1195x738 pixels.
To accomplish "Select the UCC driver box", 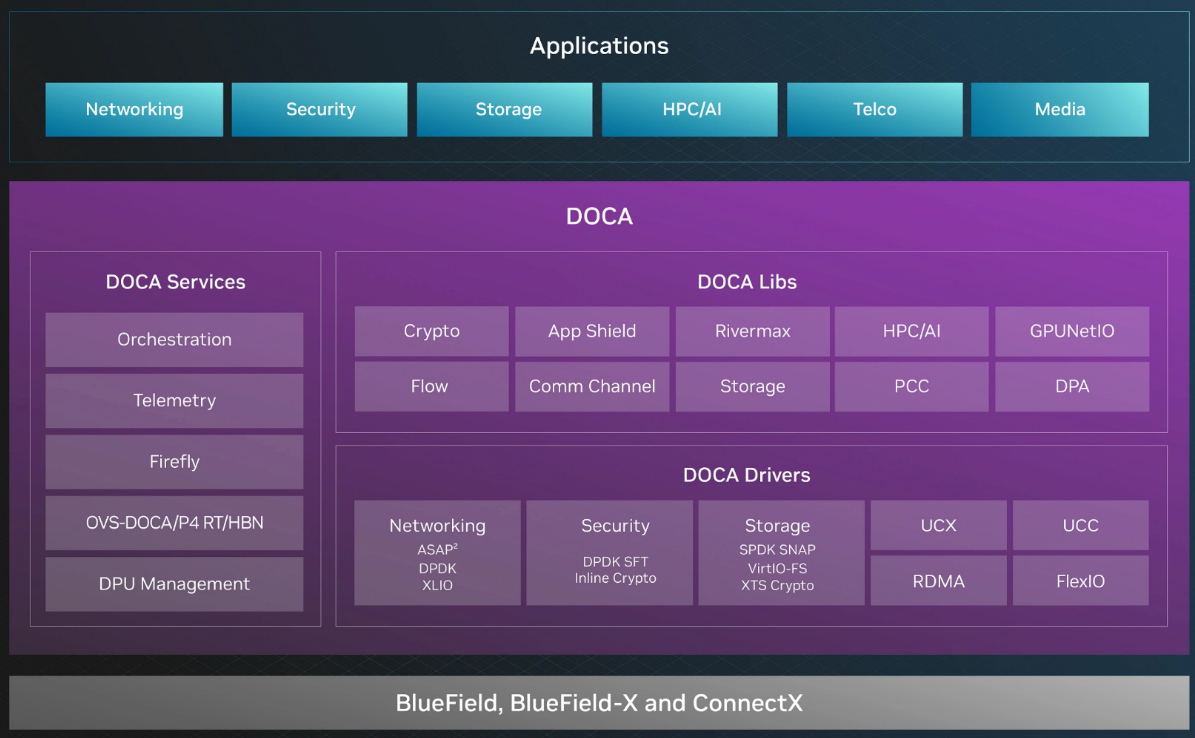I will pos(1081,525).
